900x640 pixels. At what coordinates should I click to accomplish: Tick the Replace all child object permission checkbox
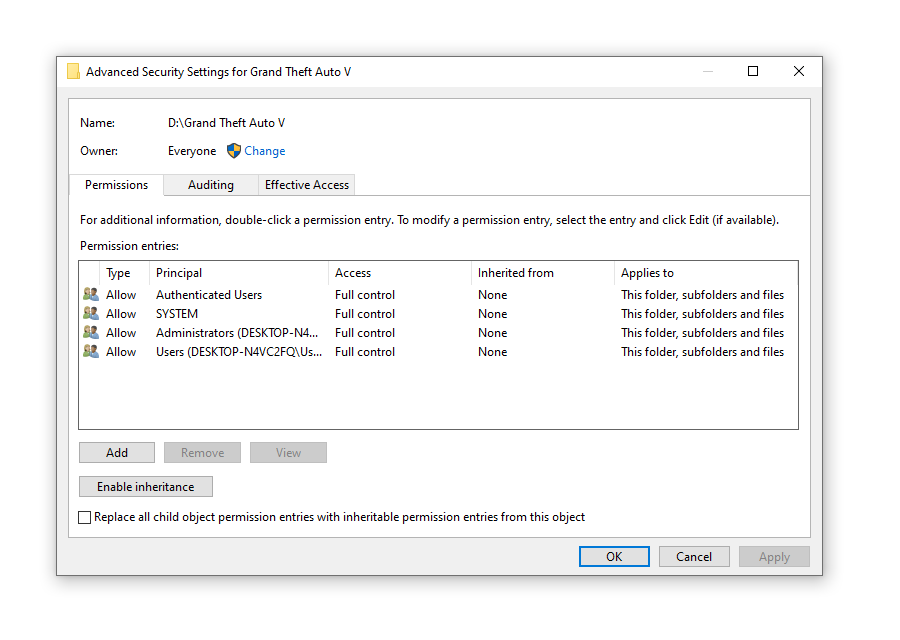pyautogui.click(x=84, y=517)
